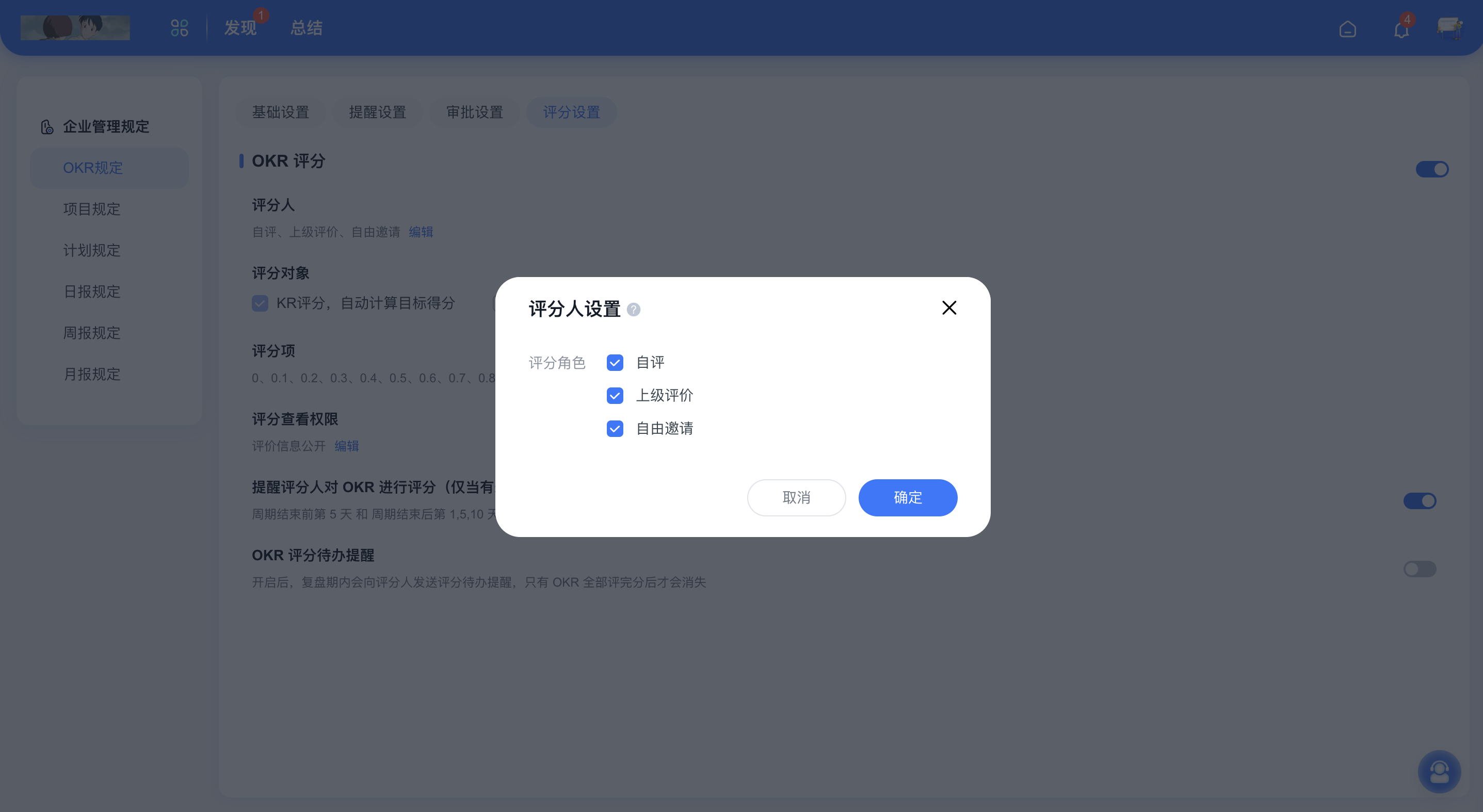Click the 取消 button
The height and width of the screenshot is (812, 1483).
tap(796, 498)
